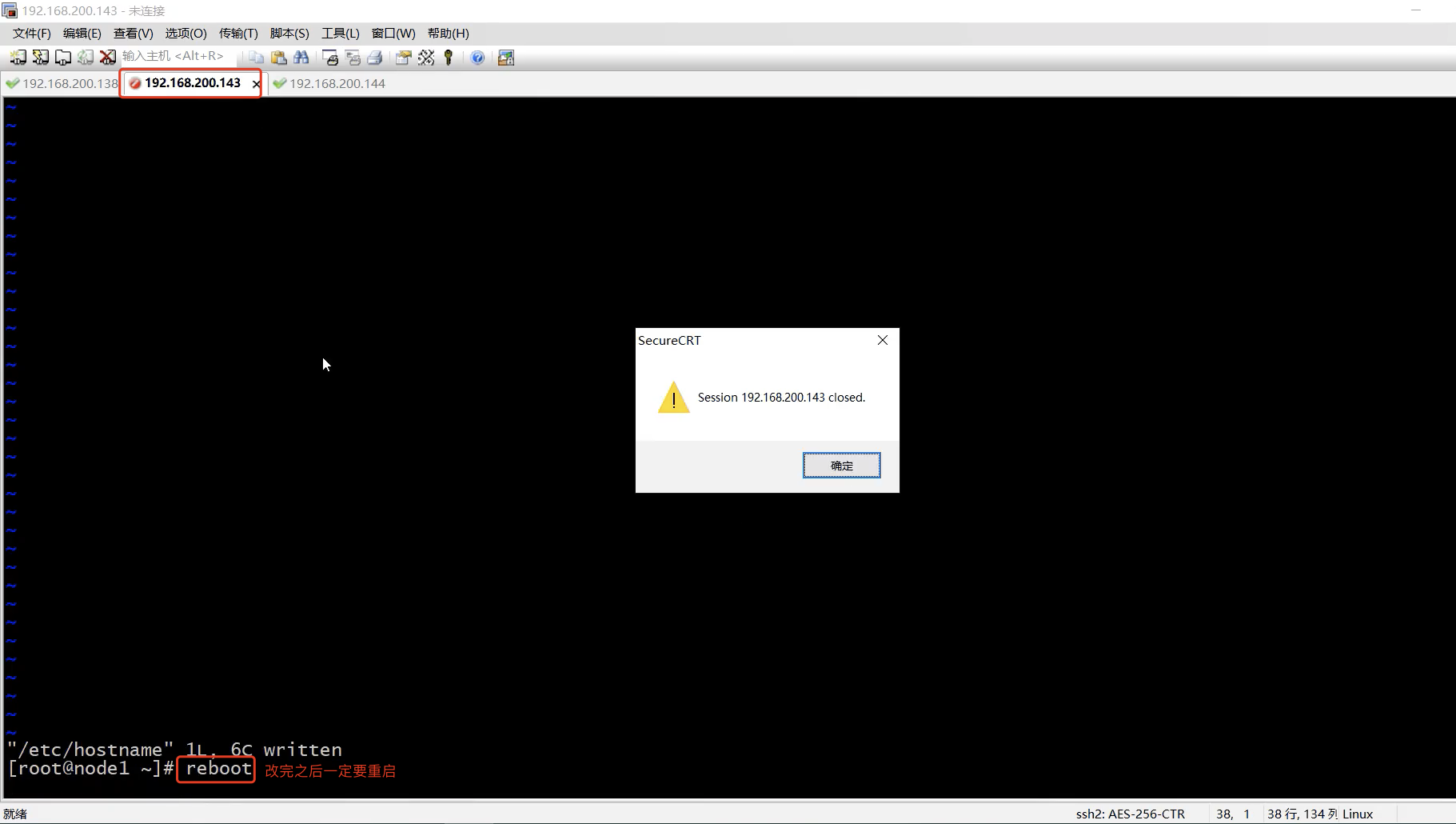Click the Print Screen icon
The width and height of the screenshot is (1456, 824).
coord(330,58)
